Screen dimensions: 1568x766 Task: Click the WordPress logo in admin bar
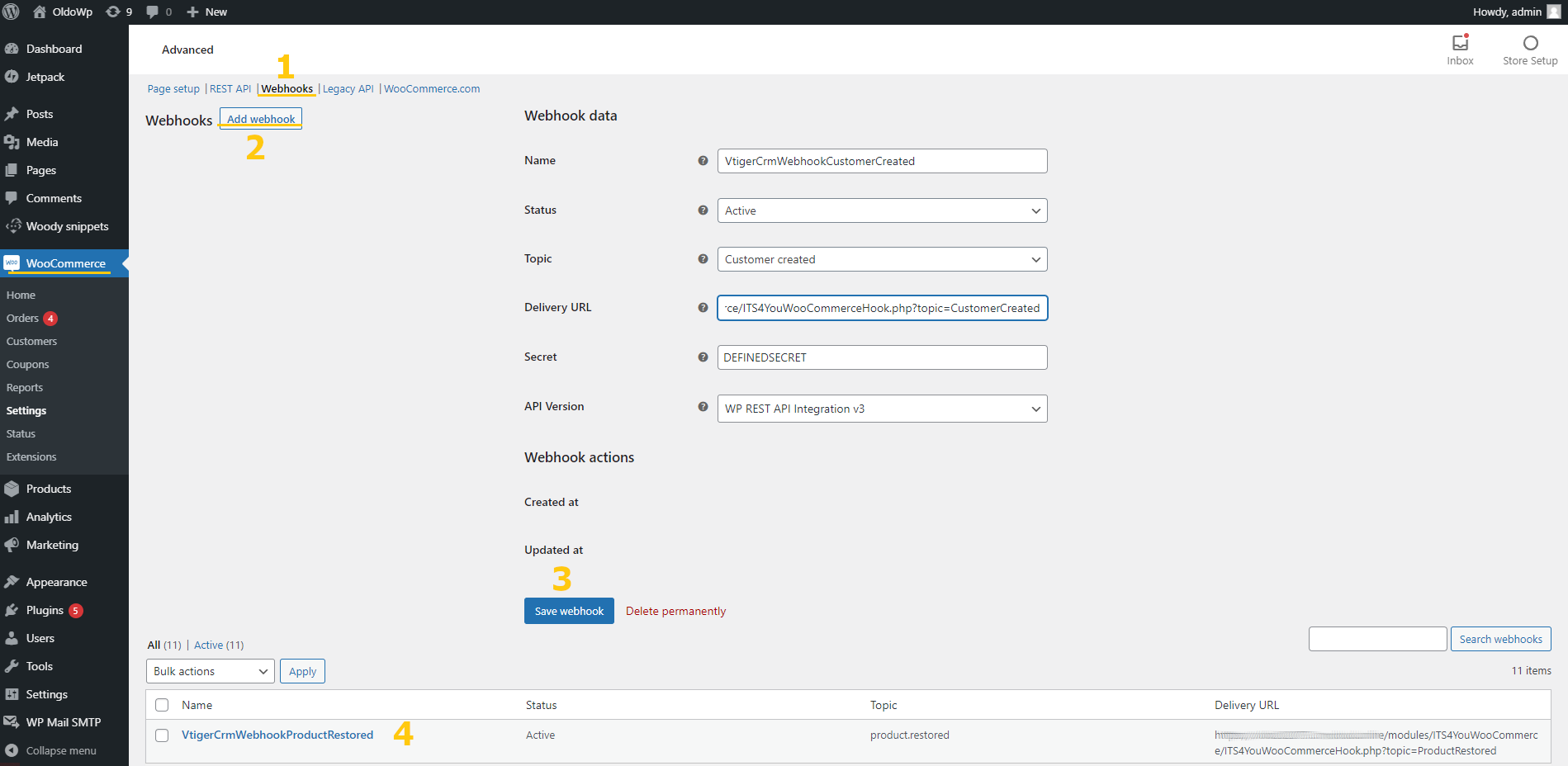12,12
